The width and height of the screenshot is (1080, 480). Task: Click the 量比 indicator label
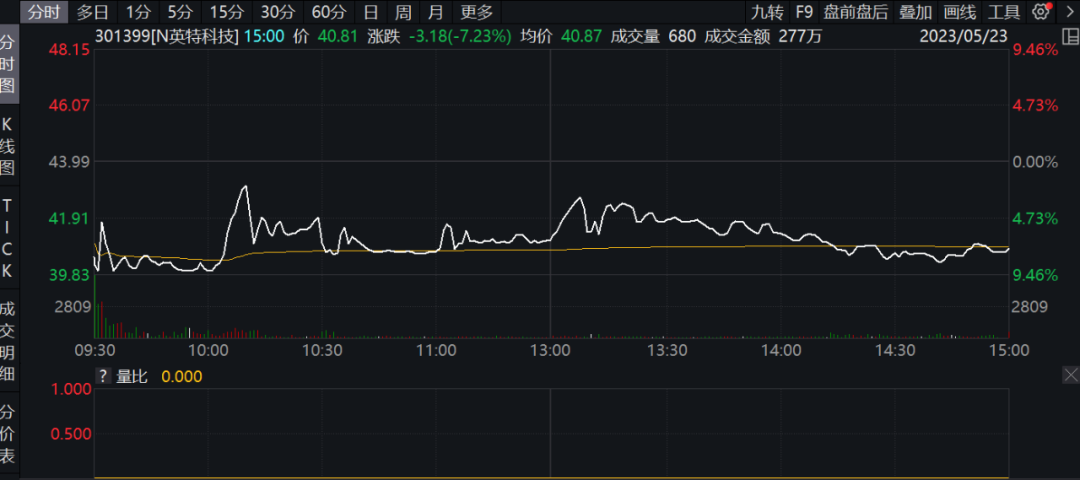pos(132,376)
